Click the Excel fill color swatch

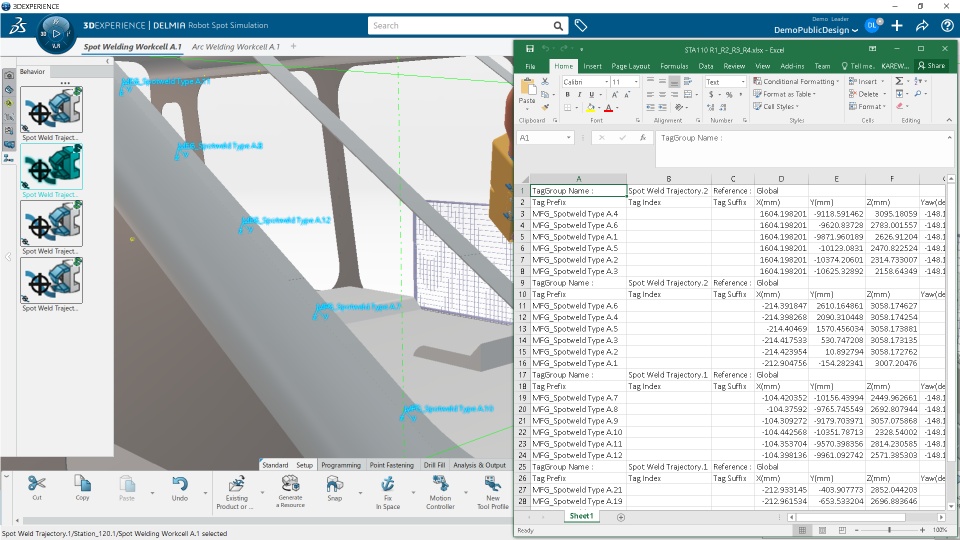point(591,108)
